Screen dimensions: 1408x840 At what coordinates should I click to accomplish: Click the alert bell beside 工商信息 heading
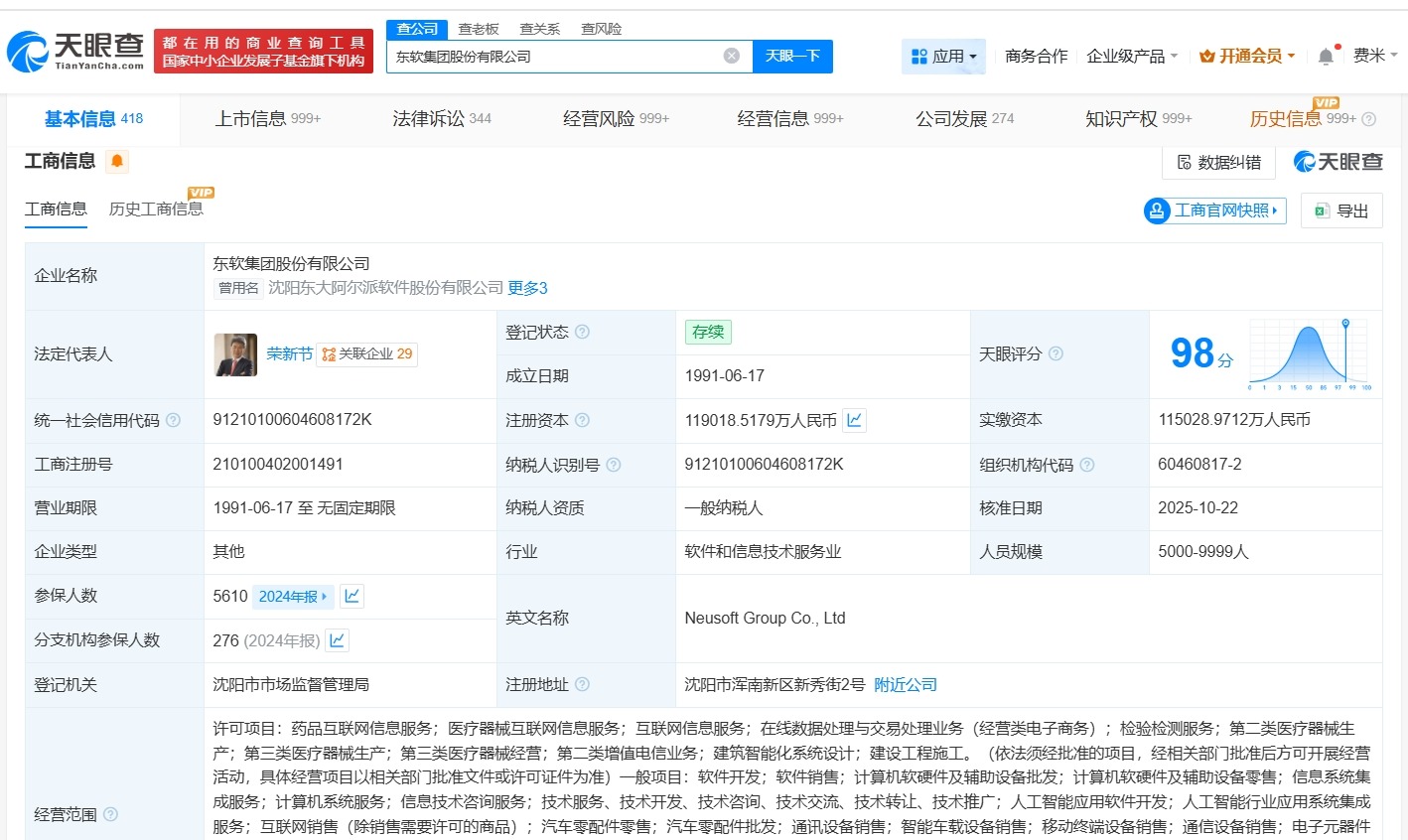117,160
